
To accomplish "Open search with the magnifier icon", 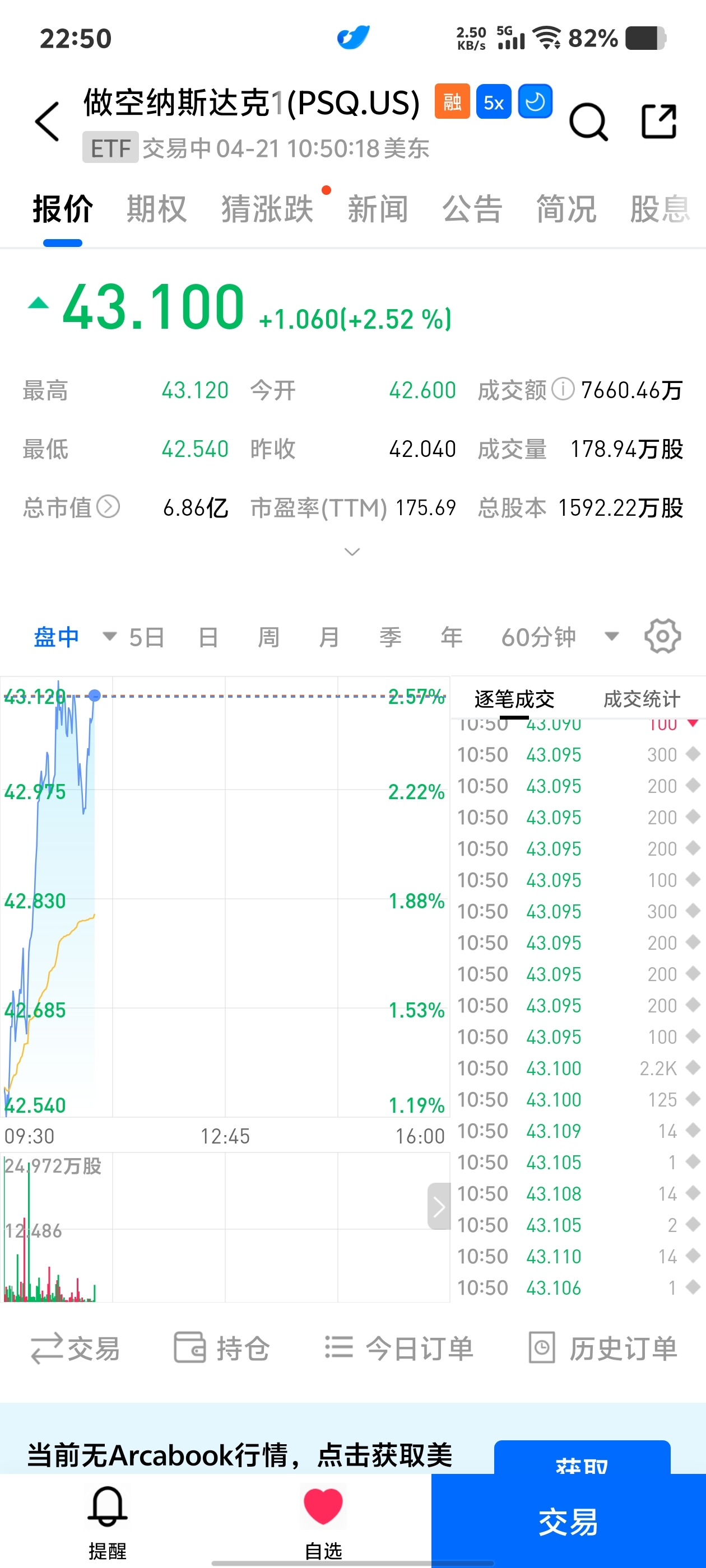I will pyautogui.click(x=588, y=122).
